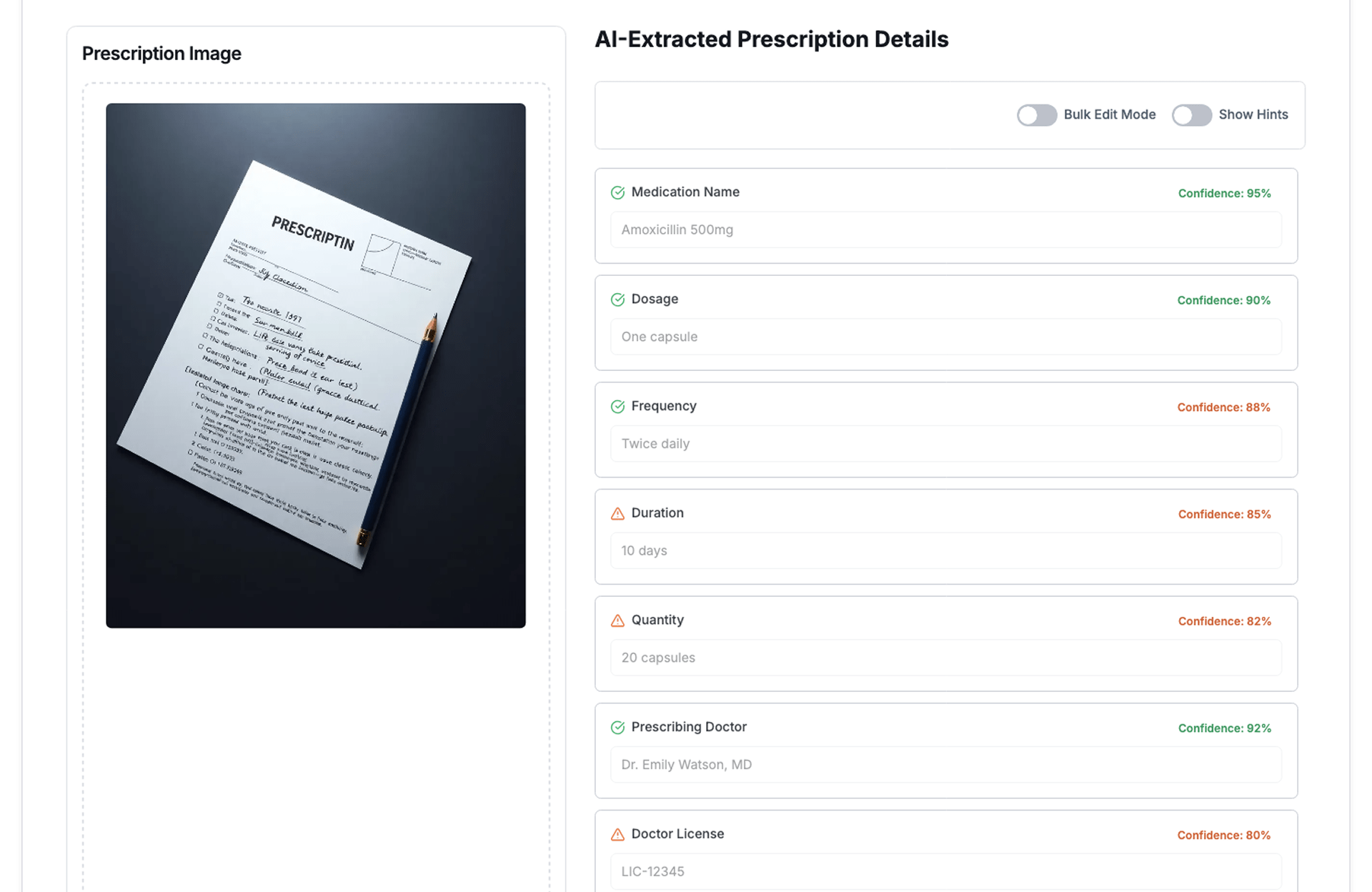Click the Quantity 82% confidence indicator
This screenshot has width=1372, height=892.
click(x=1224, y=622)
